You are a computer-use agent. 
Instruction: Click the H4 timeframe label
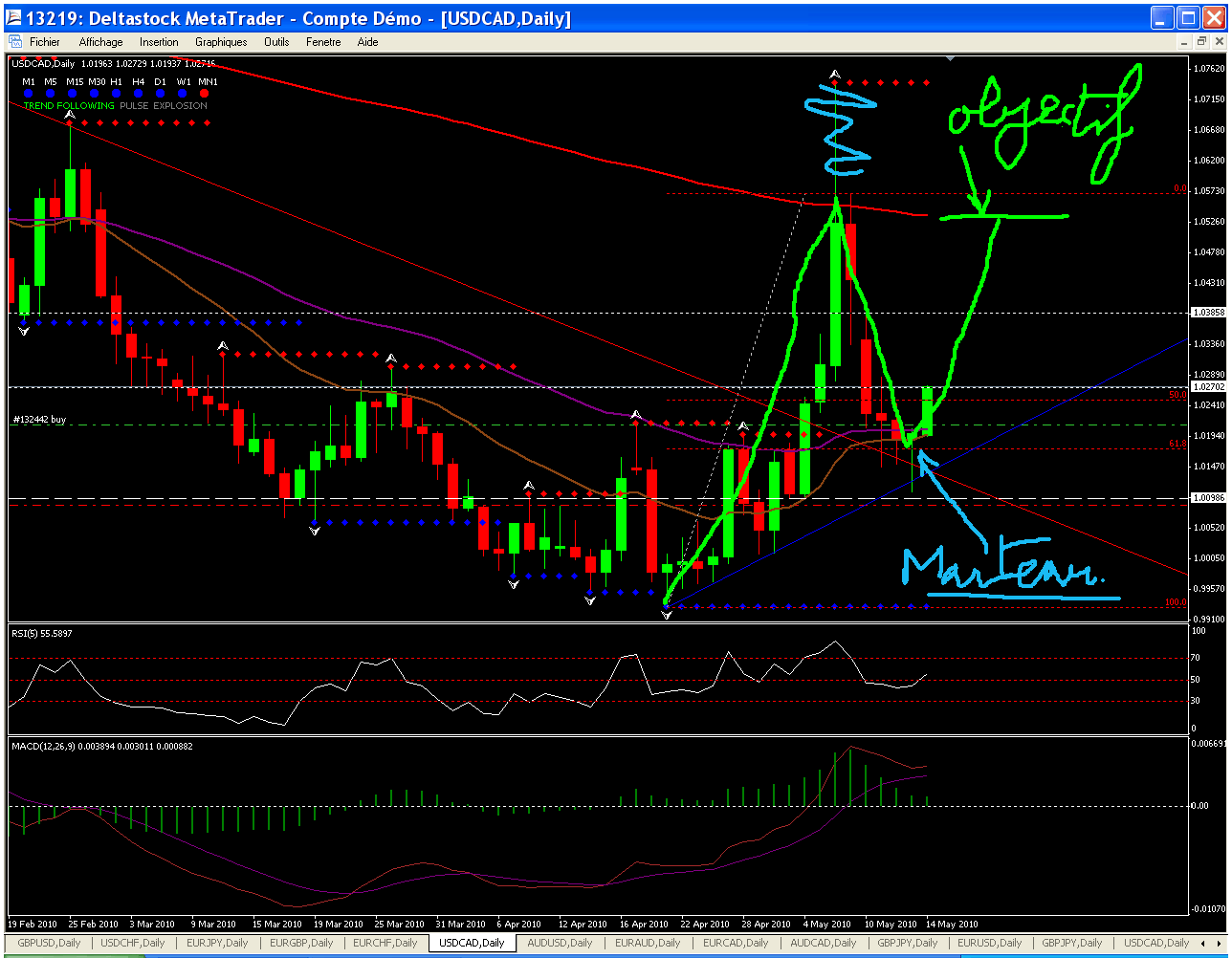click(x=139, y=82)
